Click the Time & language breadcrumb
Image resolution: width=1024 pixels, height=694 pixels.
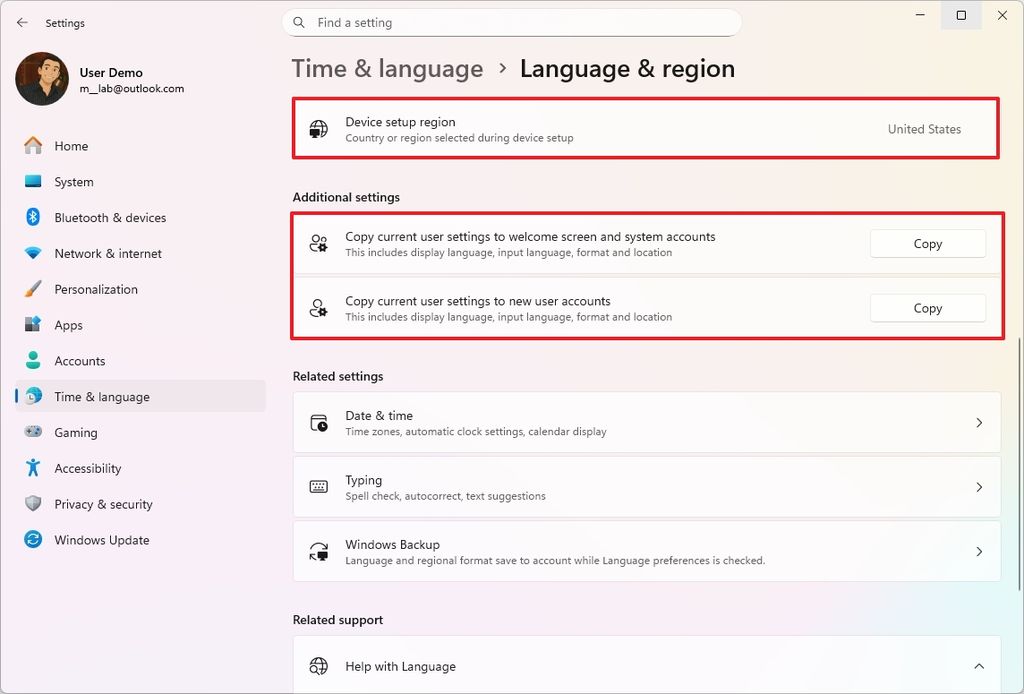point(386,68)
